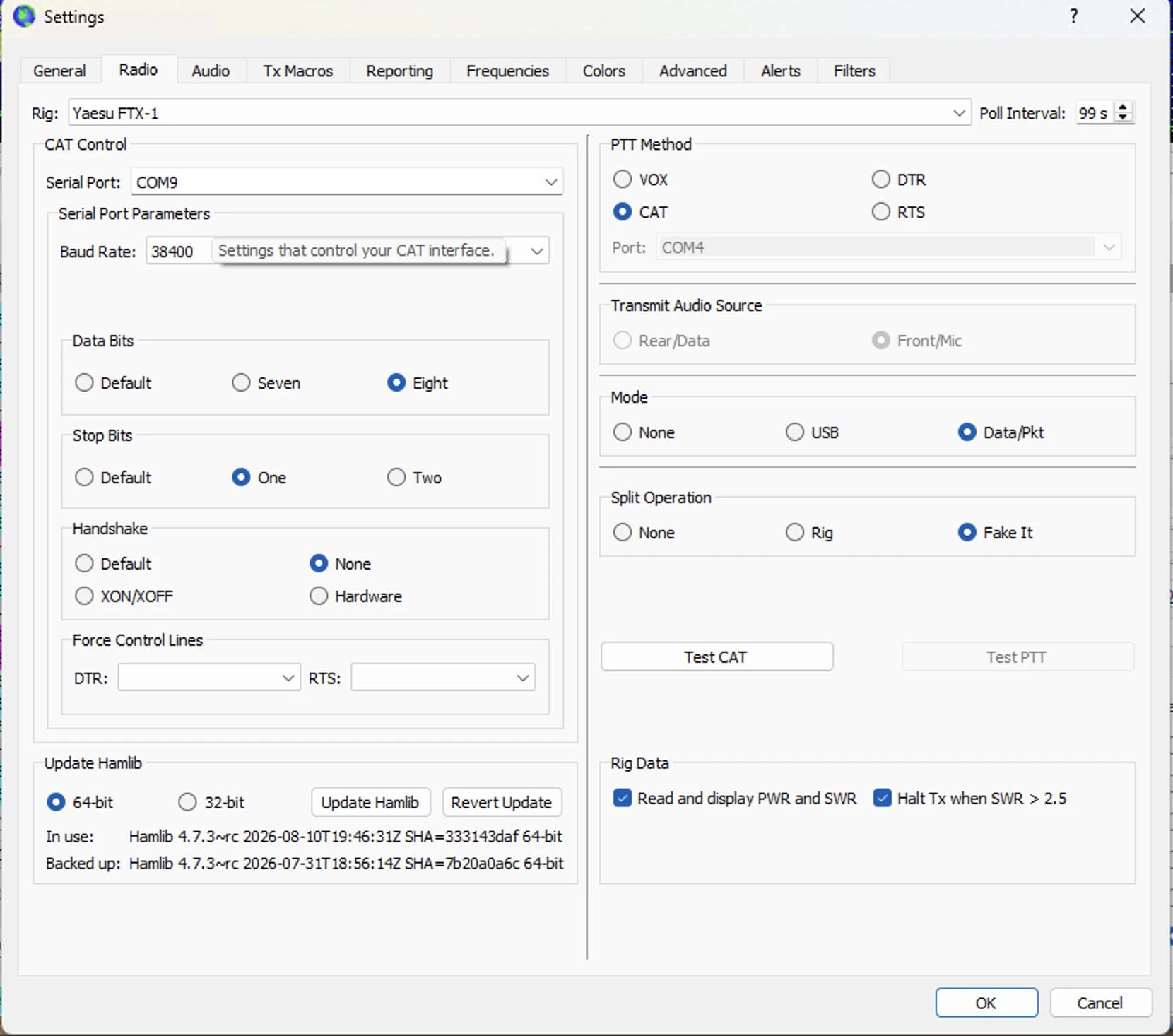Click the Settings window app icon
This screenshot has width=1173, height=1036.
point(24,16)
